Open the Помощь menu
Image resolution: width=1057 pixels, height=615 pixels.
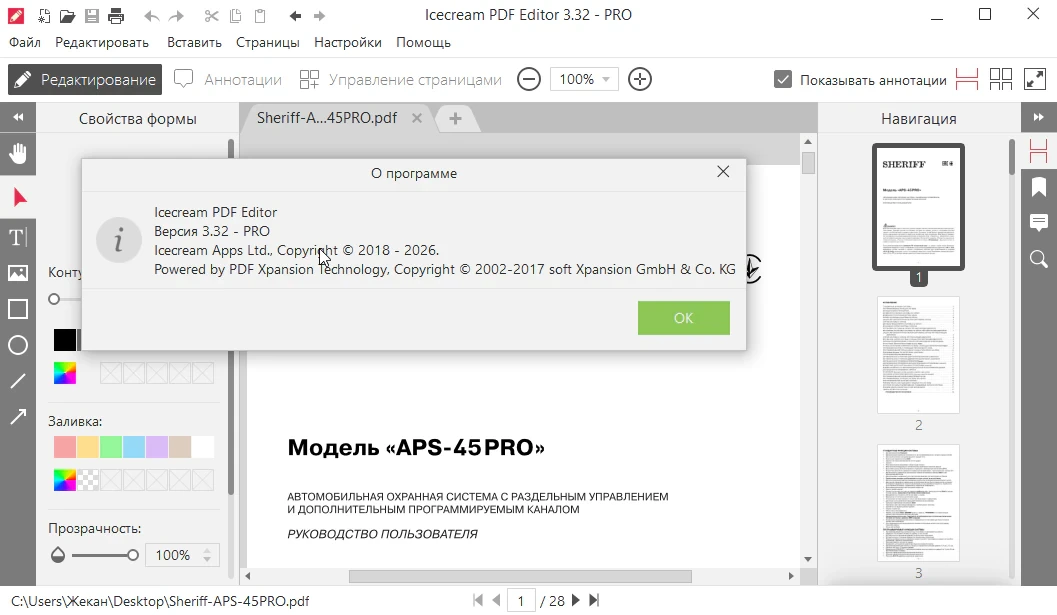pyautogui.click(x=423, y=42)
